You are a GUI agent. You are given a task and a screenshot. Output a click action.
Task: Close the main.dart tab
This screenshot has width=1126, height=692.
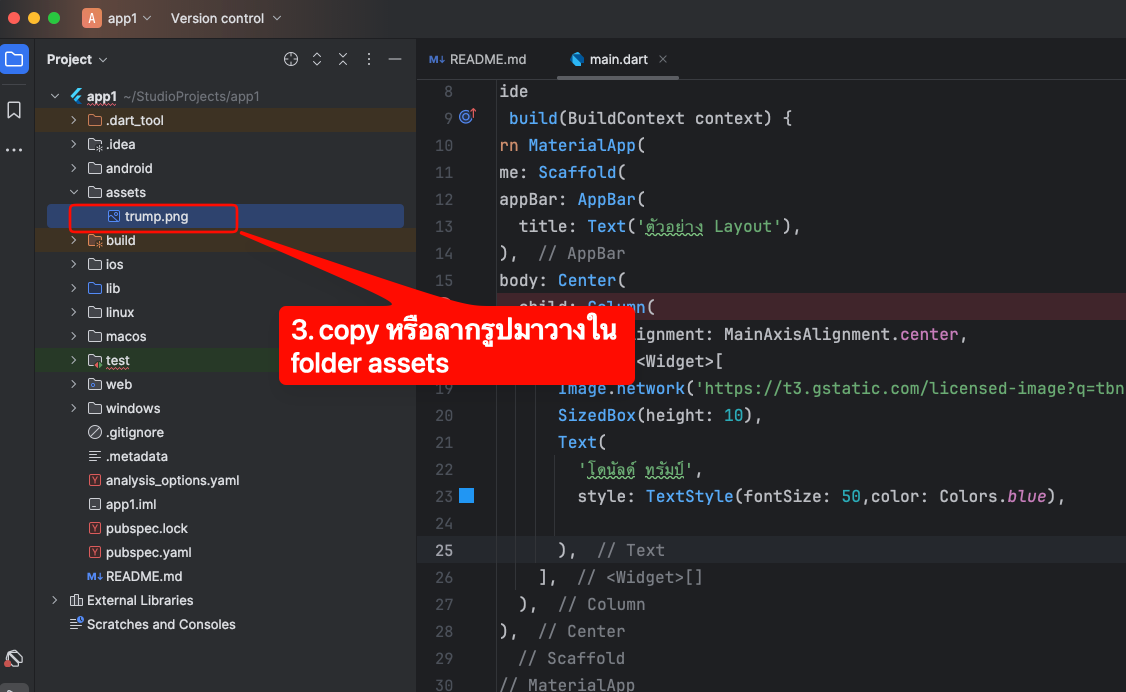pos(663,60)
